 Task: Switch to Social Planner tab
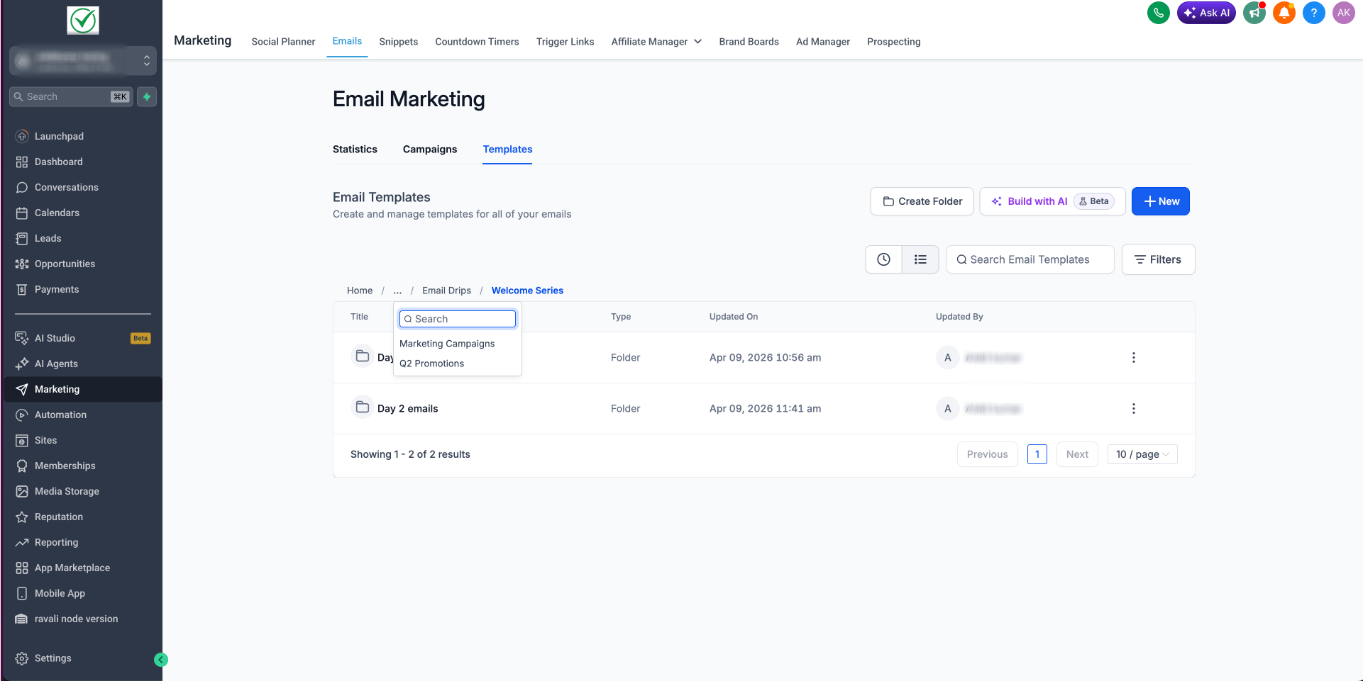283,42
